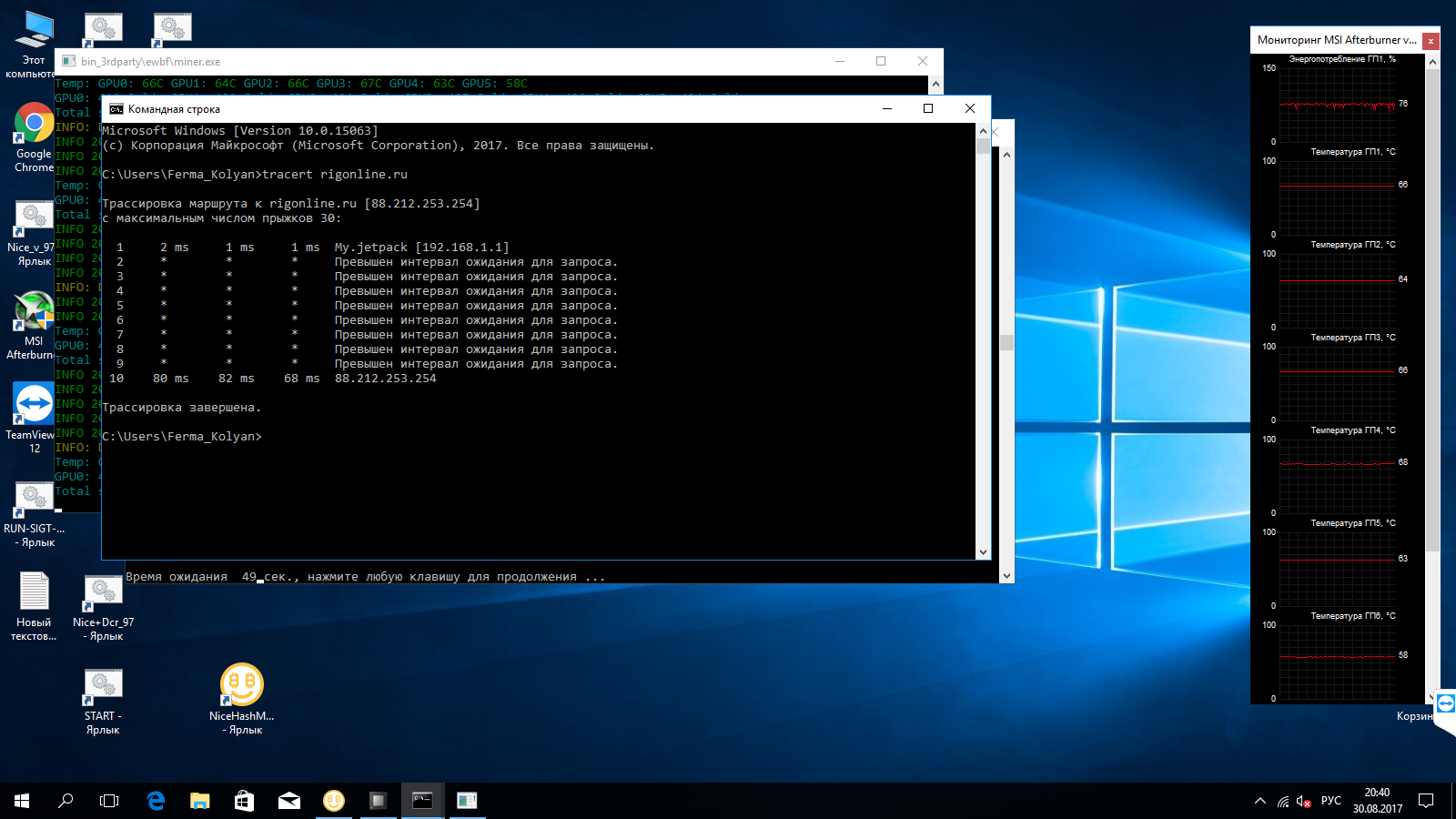Open the Action Center notifications

click(x=1426, y=801)
